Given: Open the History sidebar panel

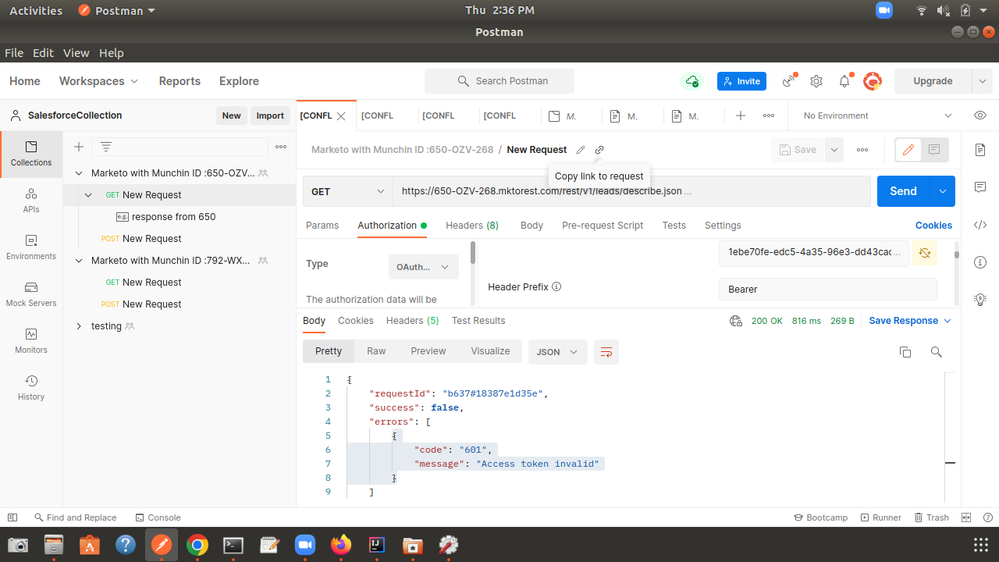Looking at the screenshot, I should coord(31,387).
